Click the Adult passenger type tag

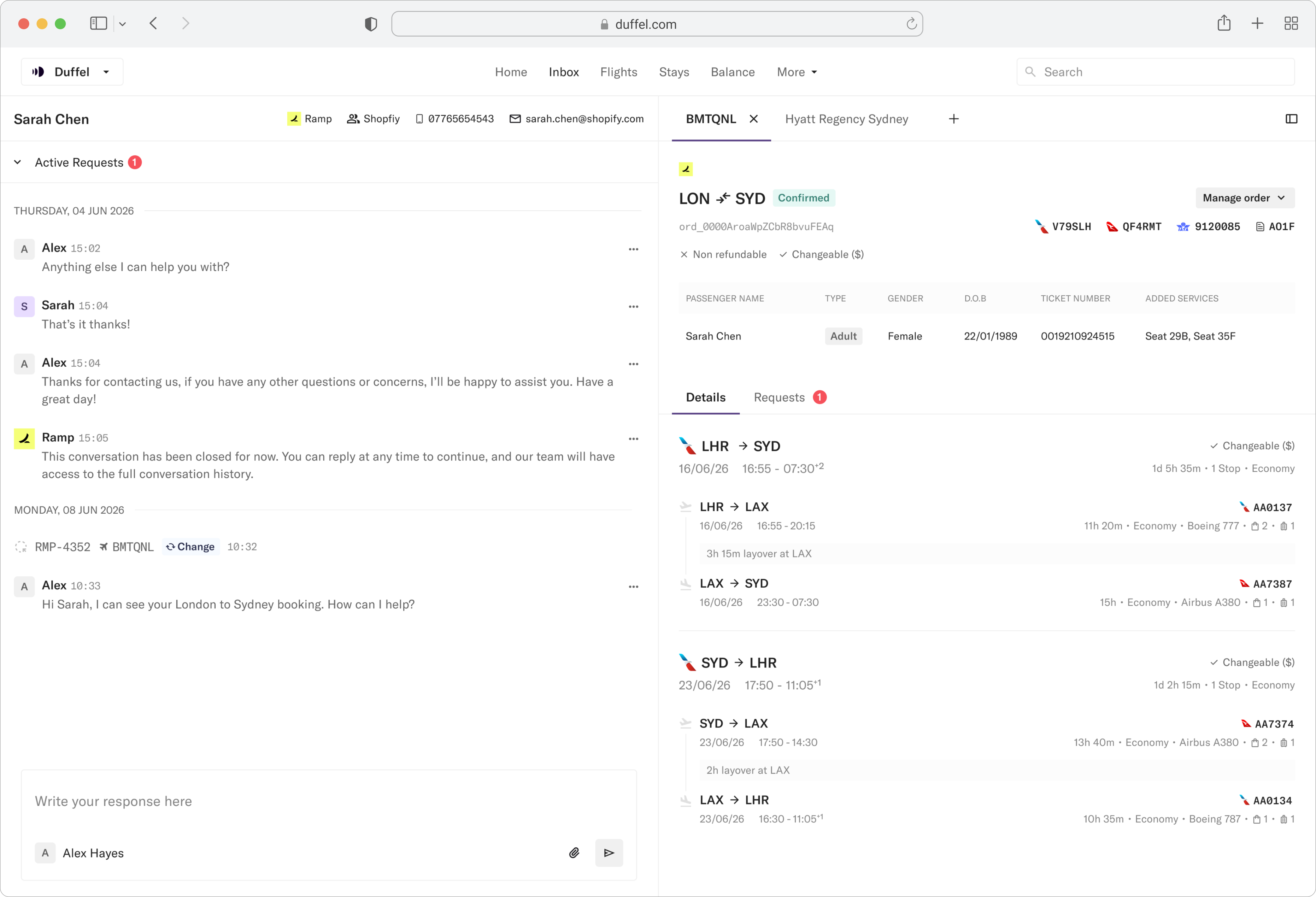[843, 336]
